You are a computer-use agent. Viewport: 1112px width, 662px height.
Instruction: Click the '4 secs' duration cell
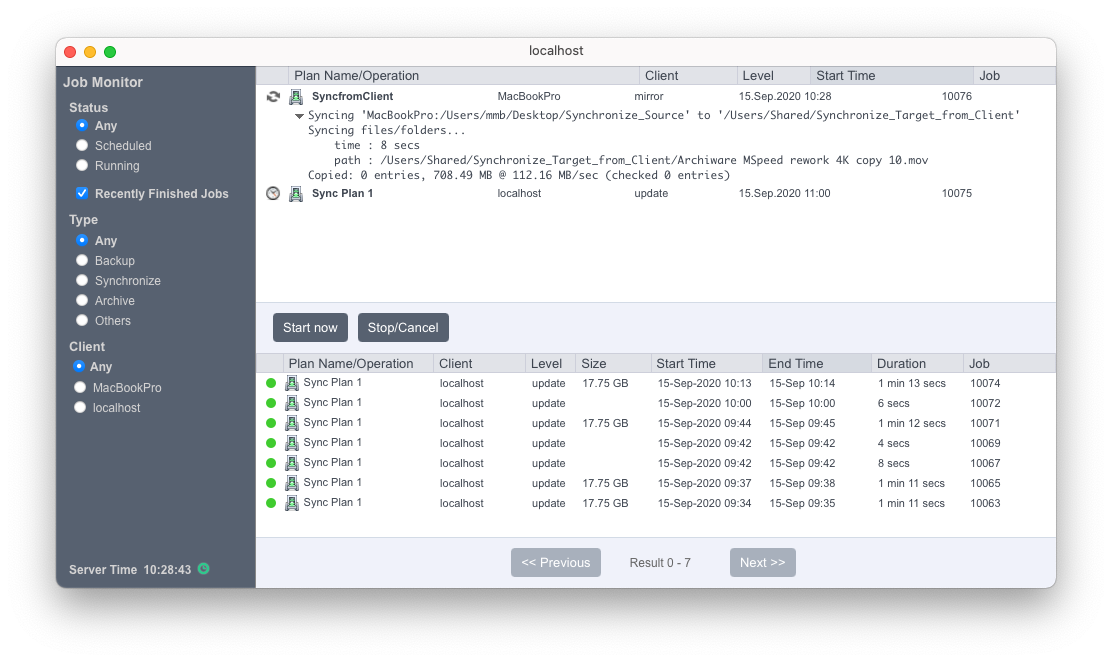coord(894,443)
